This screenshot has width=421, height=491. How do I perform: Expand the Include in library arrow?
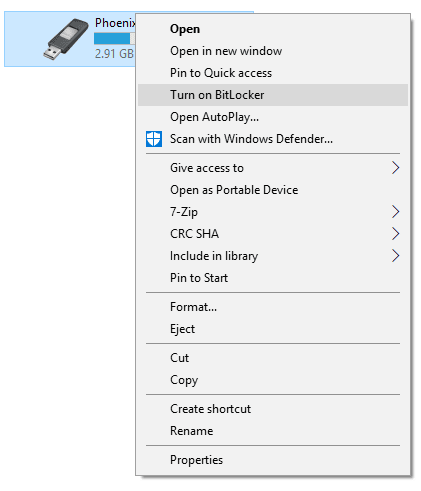coord(395,256)
